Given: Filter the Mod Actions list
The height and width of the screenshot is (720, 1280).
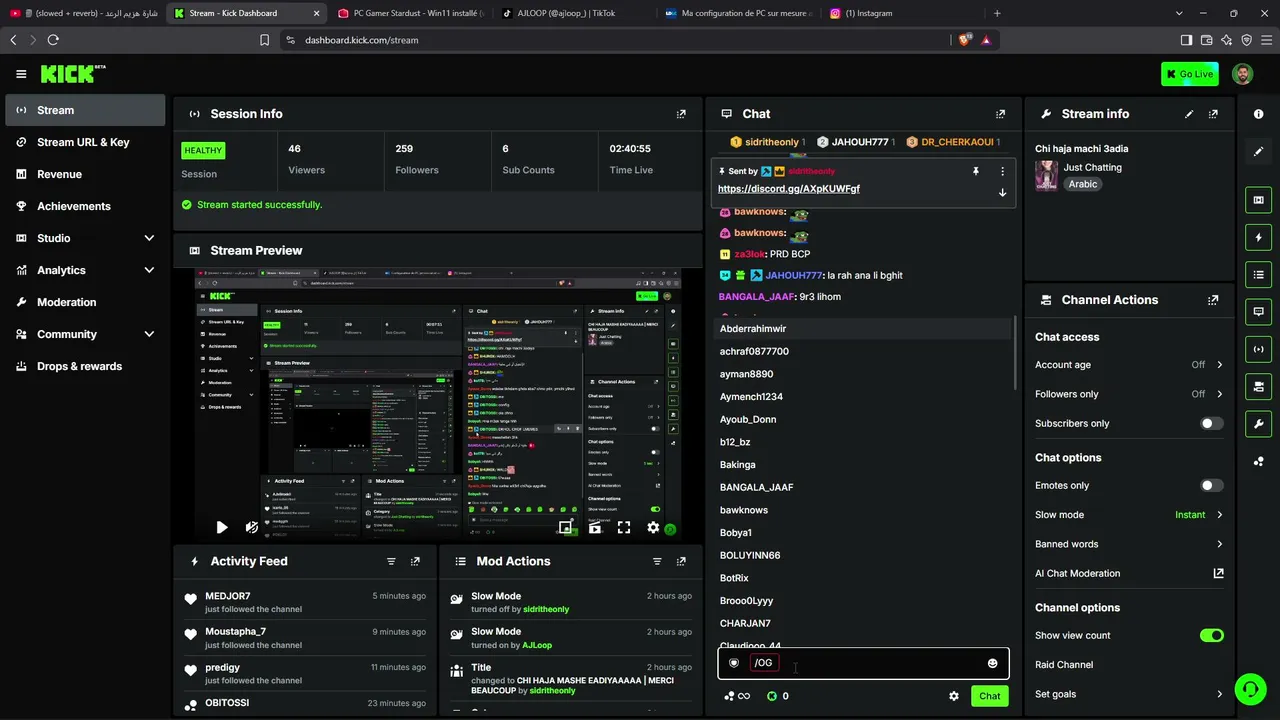Looking at the screenshot, I should click(657, 562).
